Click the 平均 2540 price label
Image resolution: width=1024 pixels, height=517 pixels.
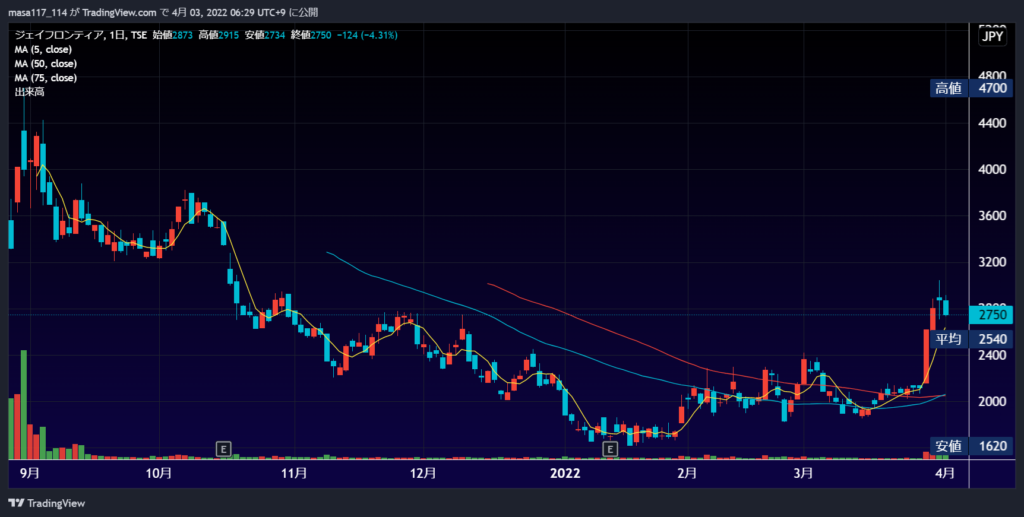pyautogui.click(x=971, y=339)
